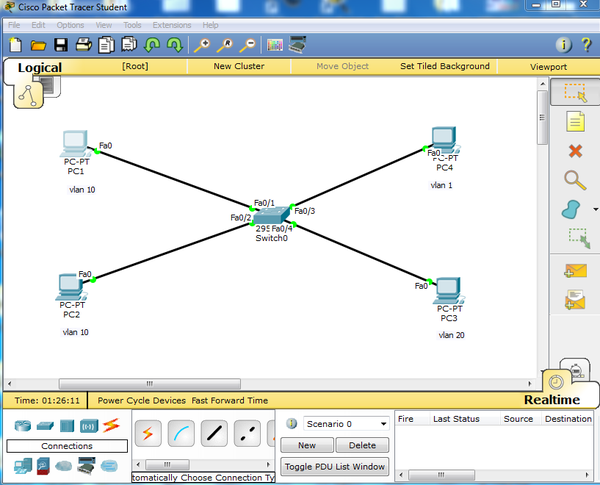Click New Cluster button
This screenshot has height=485, width=600.
click(239, 66)
